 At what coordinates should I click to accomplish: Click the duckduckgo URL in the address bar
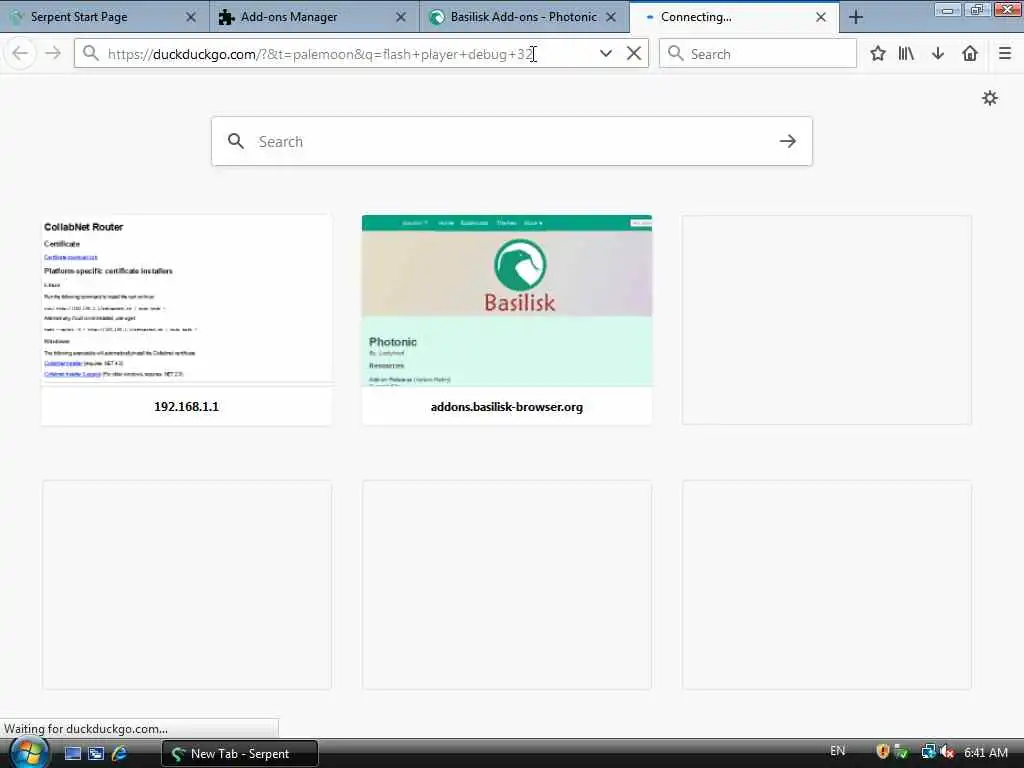pos(320,54)
